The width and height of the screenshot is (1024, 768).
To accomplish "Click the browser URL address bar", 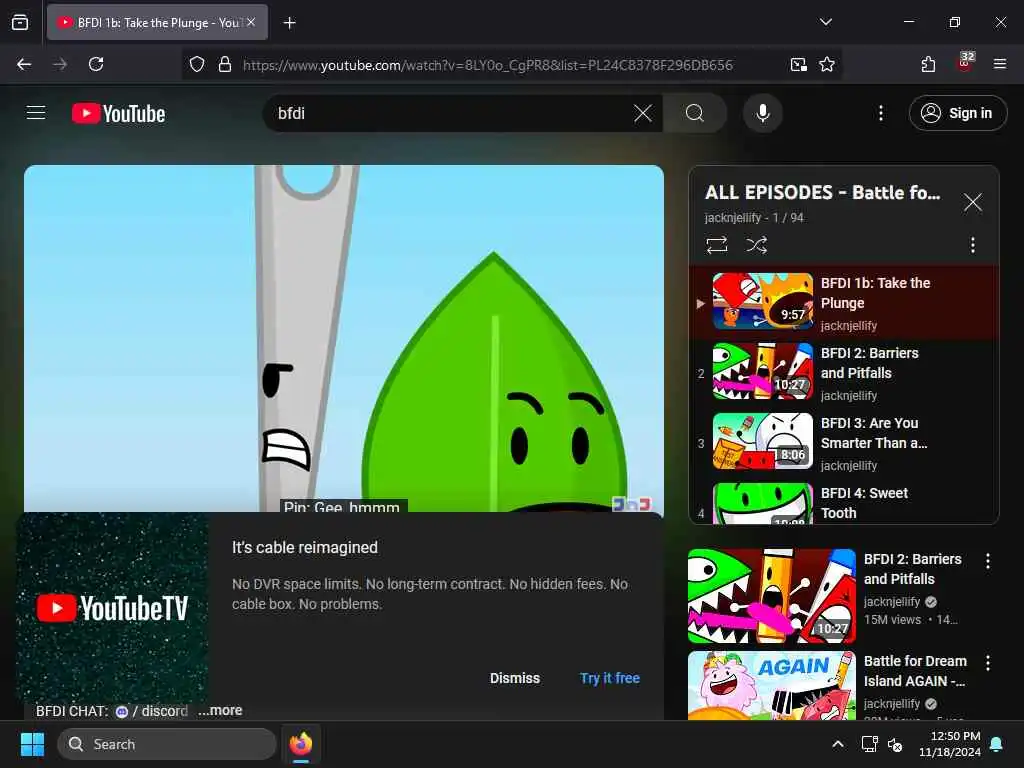I will [x=487, y=65].
